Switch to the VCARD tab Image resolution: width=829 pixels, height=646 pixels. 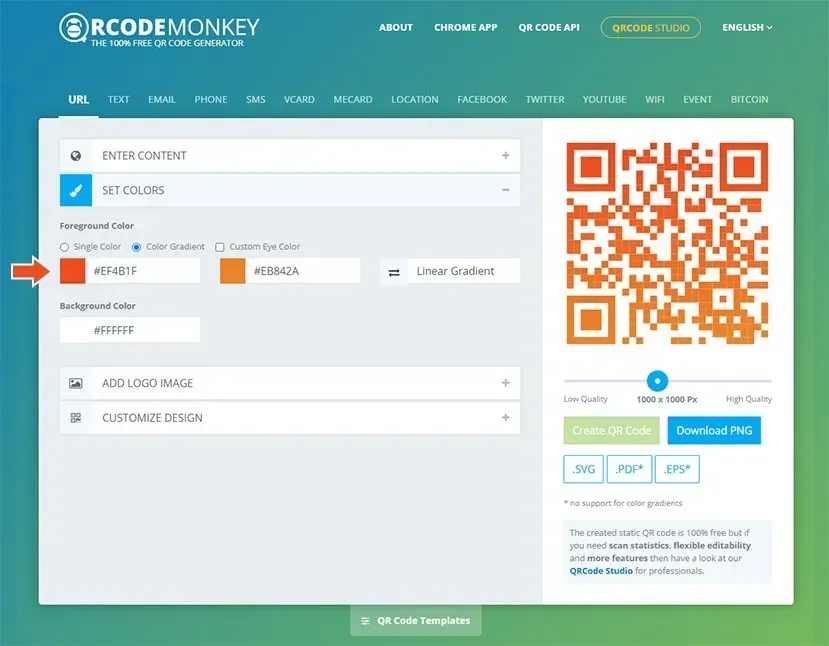pos(299,99)
